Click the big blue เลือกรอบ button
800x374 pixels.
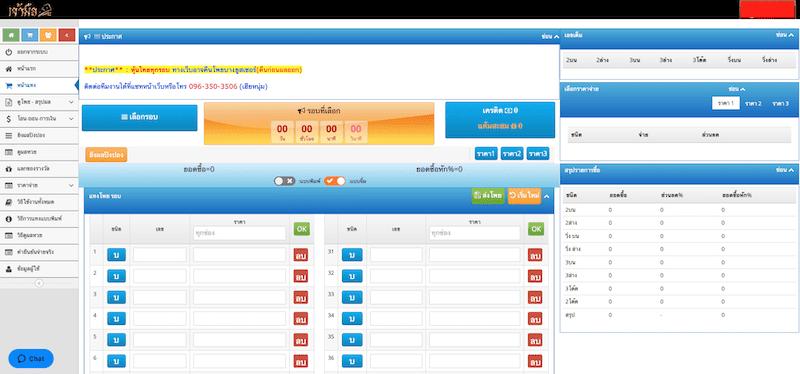click(140, 117)
